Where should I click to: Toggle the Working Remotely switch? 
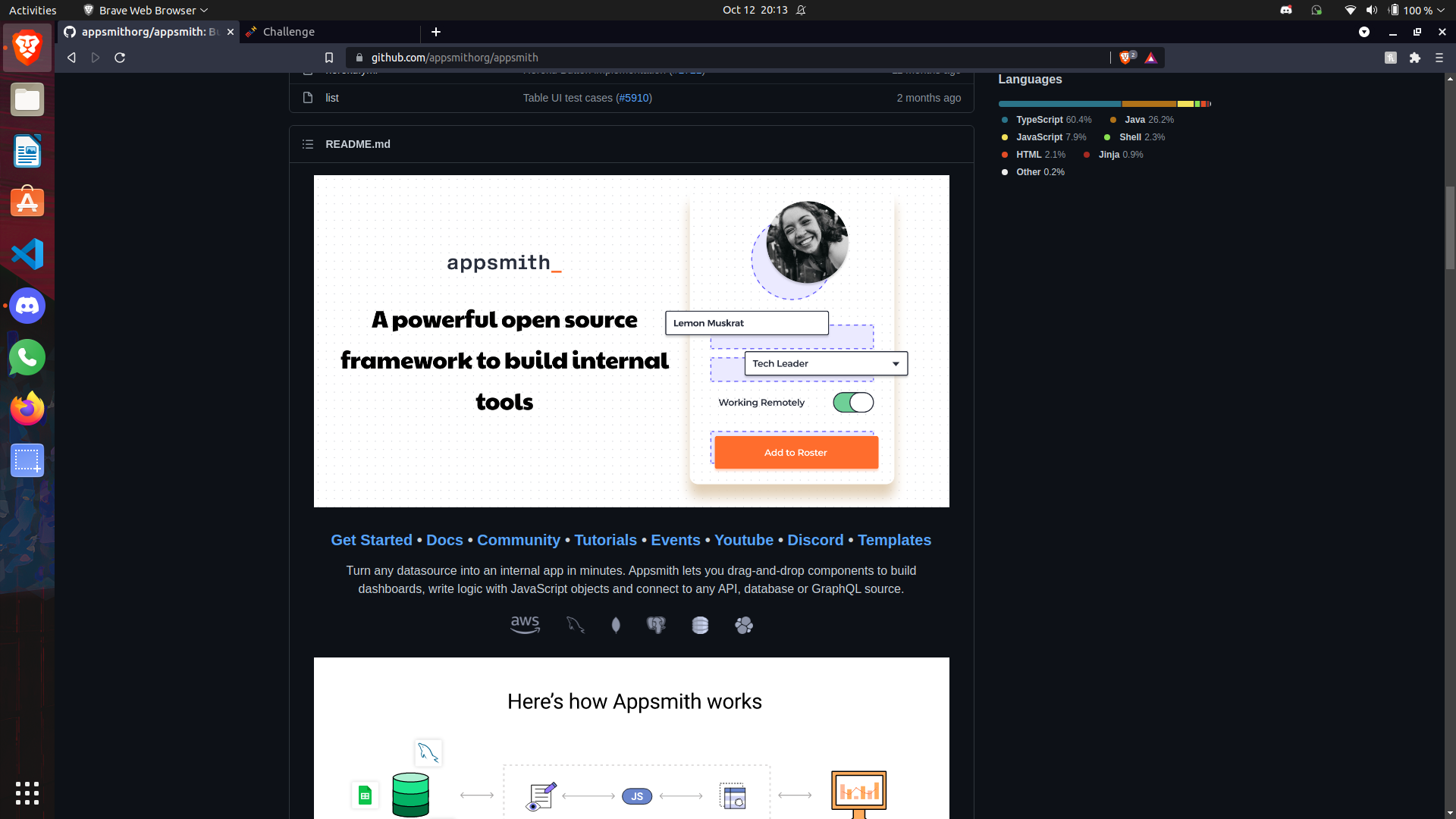coord(852,403)
